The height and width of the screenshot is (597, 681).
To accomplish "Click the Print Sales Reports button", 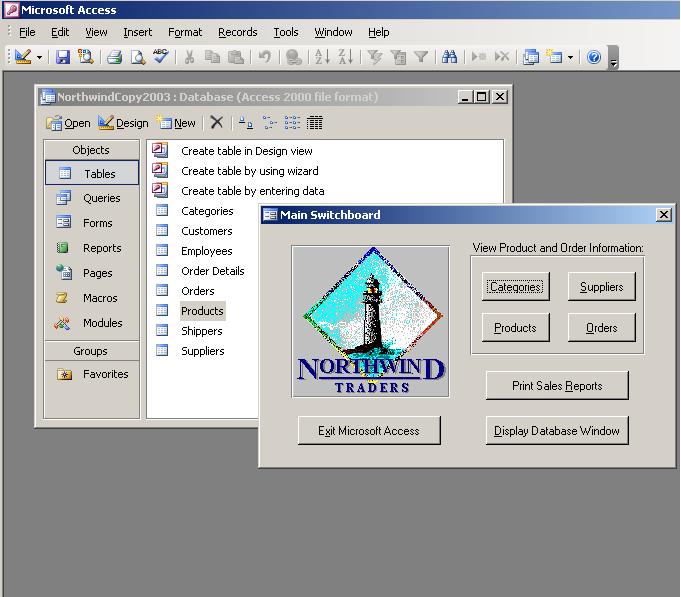I will pos(557,386).
